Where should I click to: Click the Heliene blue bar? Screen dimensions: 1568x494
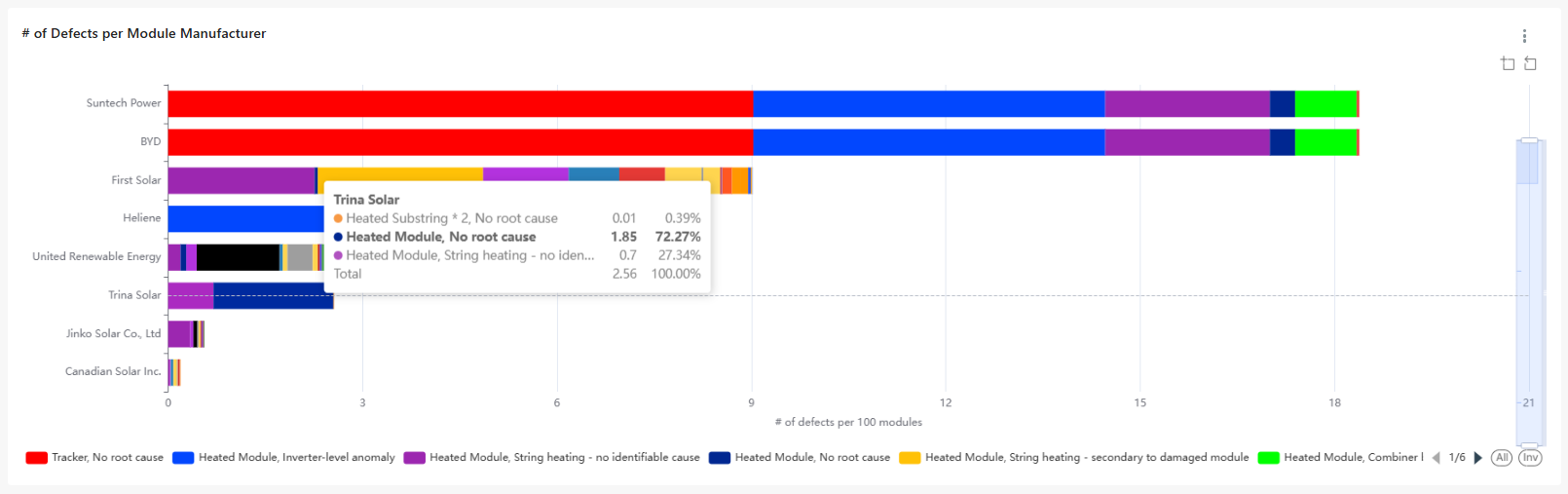(x=245, y=218)
